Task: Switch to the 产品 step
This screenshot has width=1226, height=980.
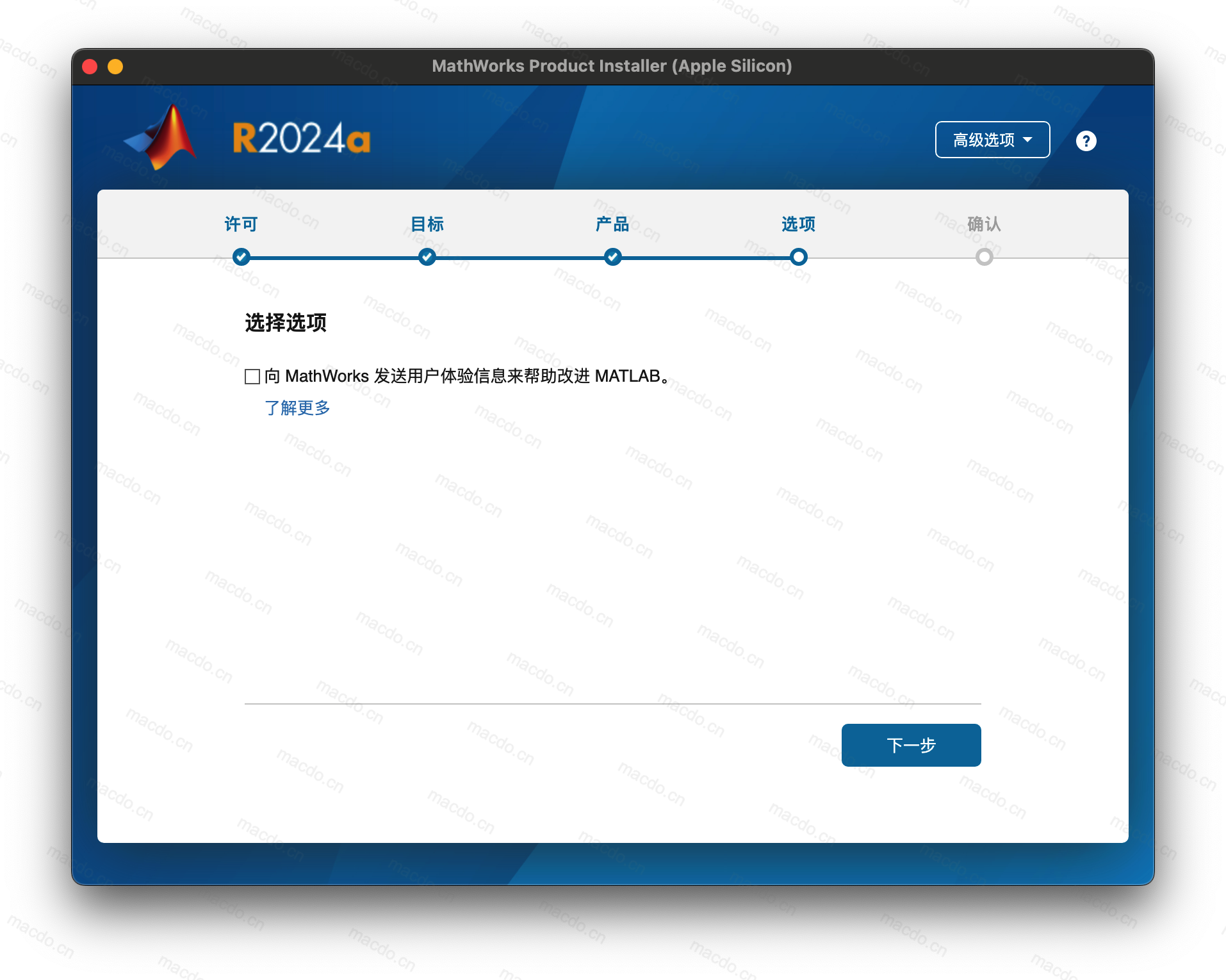Action: (612, 225)
